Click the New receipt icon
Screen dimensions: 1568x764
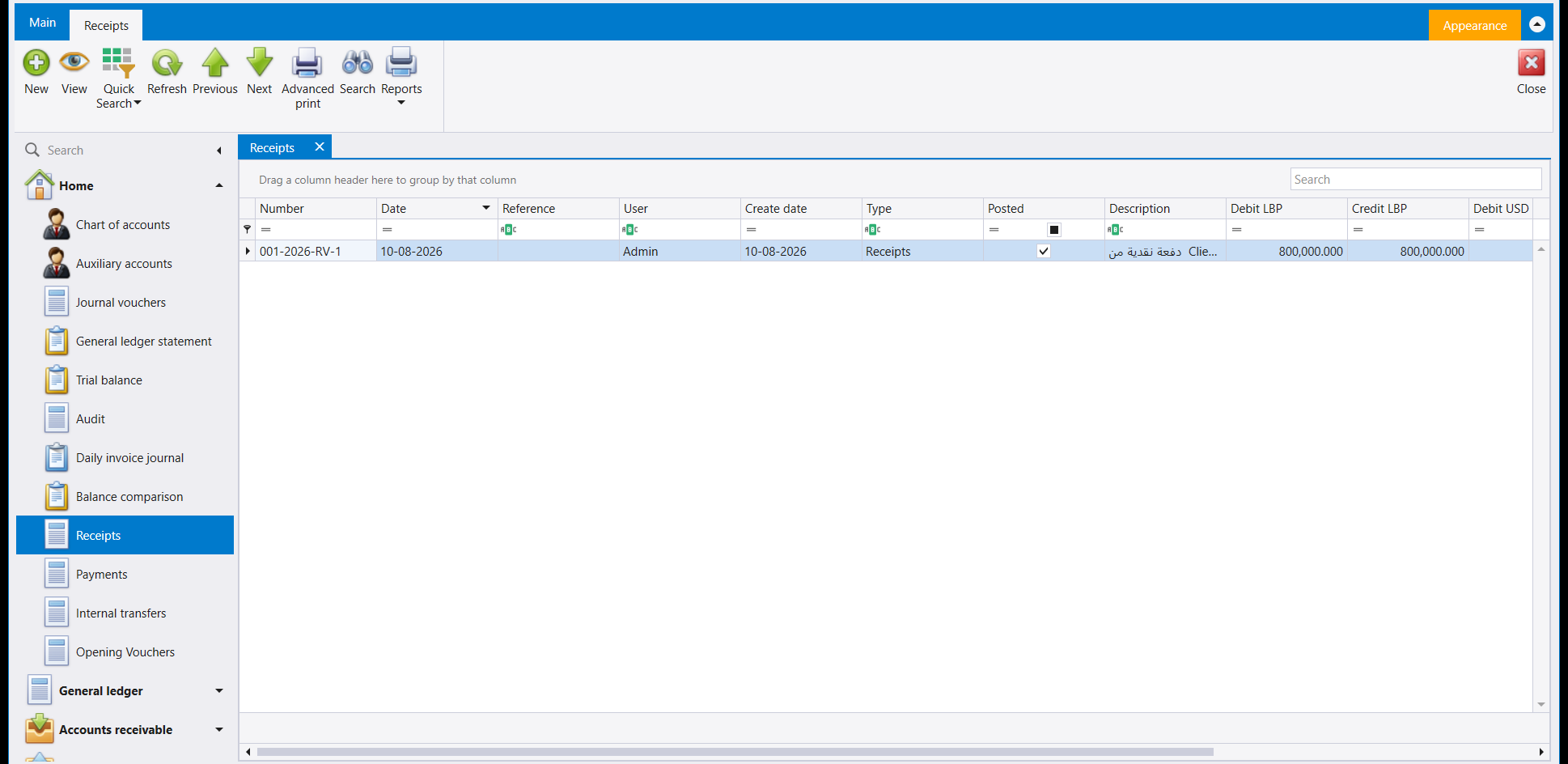[x=36, y=63]
